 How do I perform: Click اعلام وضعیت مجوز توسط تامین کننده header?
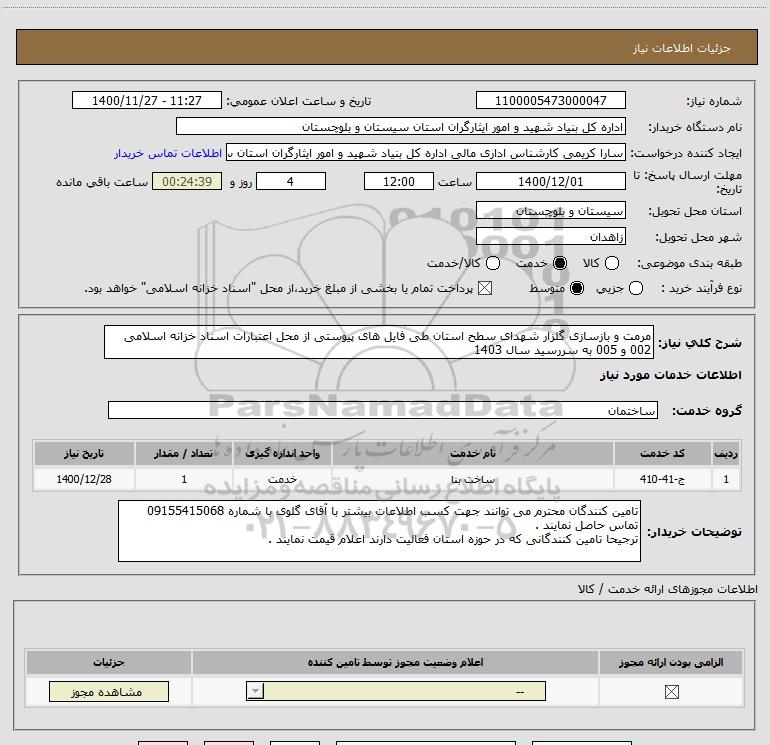coord(395,662)
